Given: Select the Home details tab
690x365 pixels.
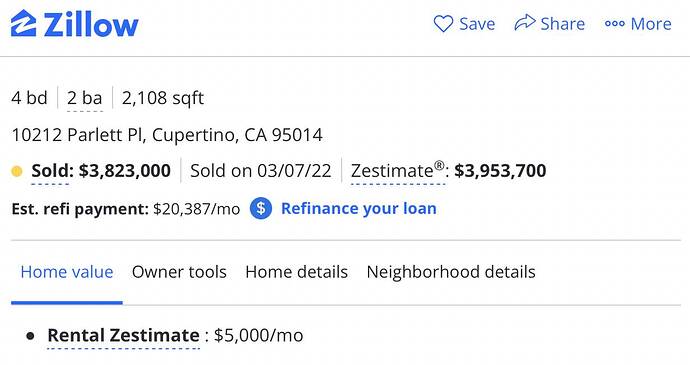Looking at the screenshot, I should 297,272.
